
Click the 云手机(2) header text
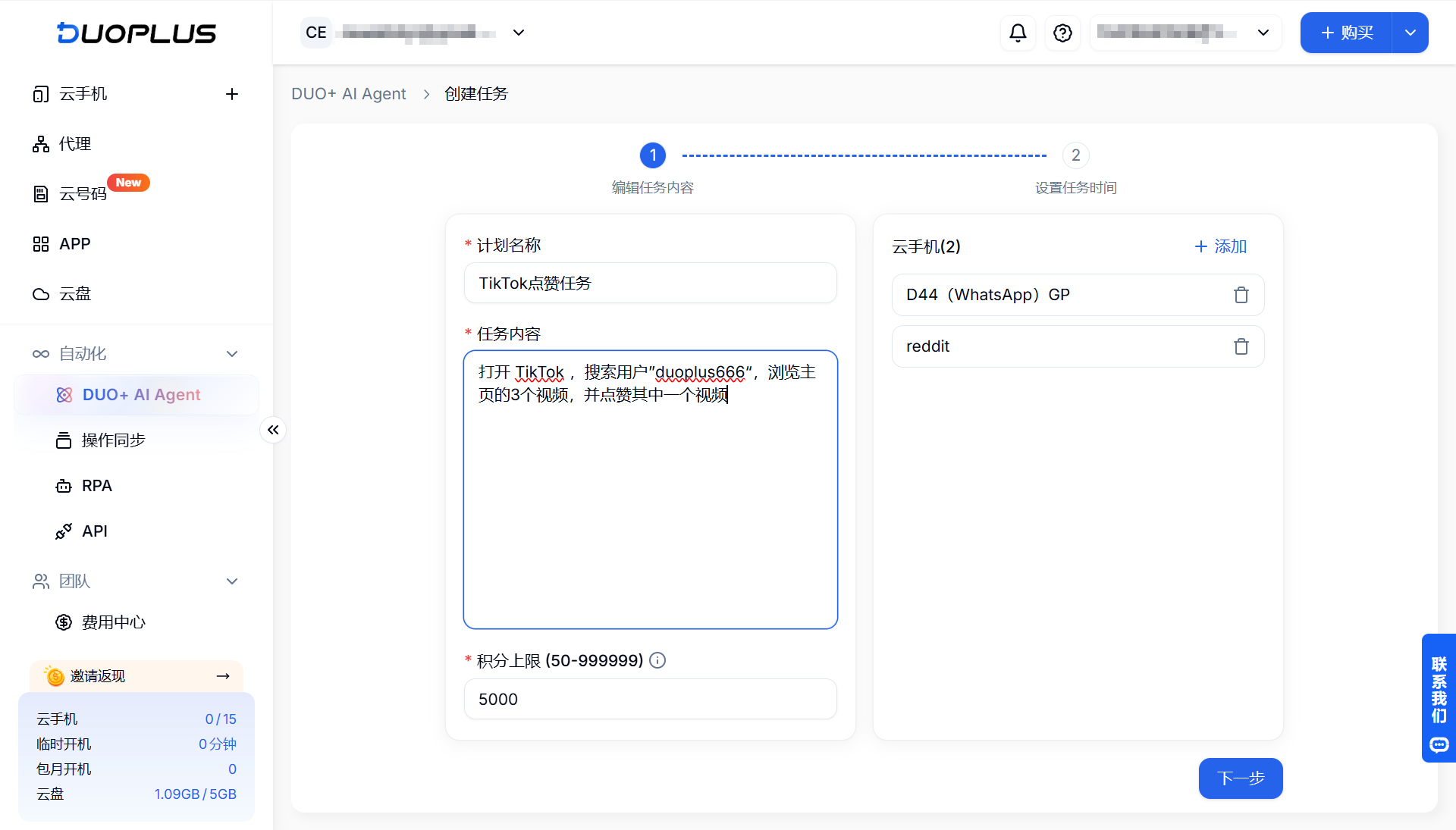coord(926,246)
